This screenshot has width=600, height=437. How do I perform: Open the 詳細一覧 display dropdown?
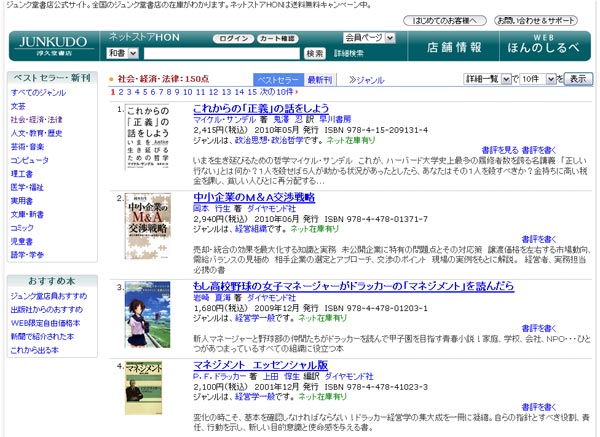point(487,79)
